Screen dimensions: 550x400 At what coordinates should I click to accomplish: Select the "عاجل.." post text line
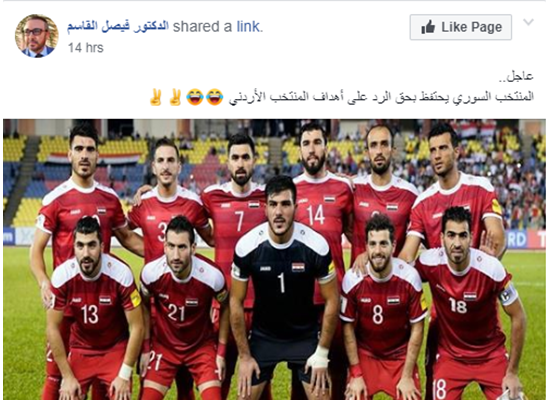coord(515,77)
